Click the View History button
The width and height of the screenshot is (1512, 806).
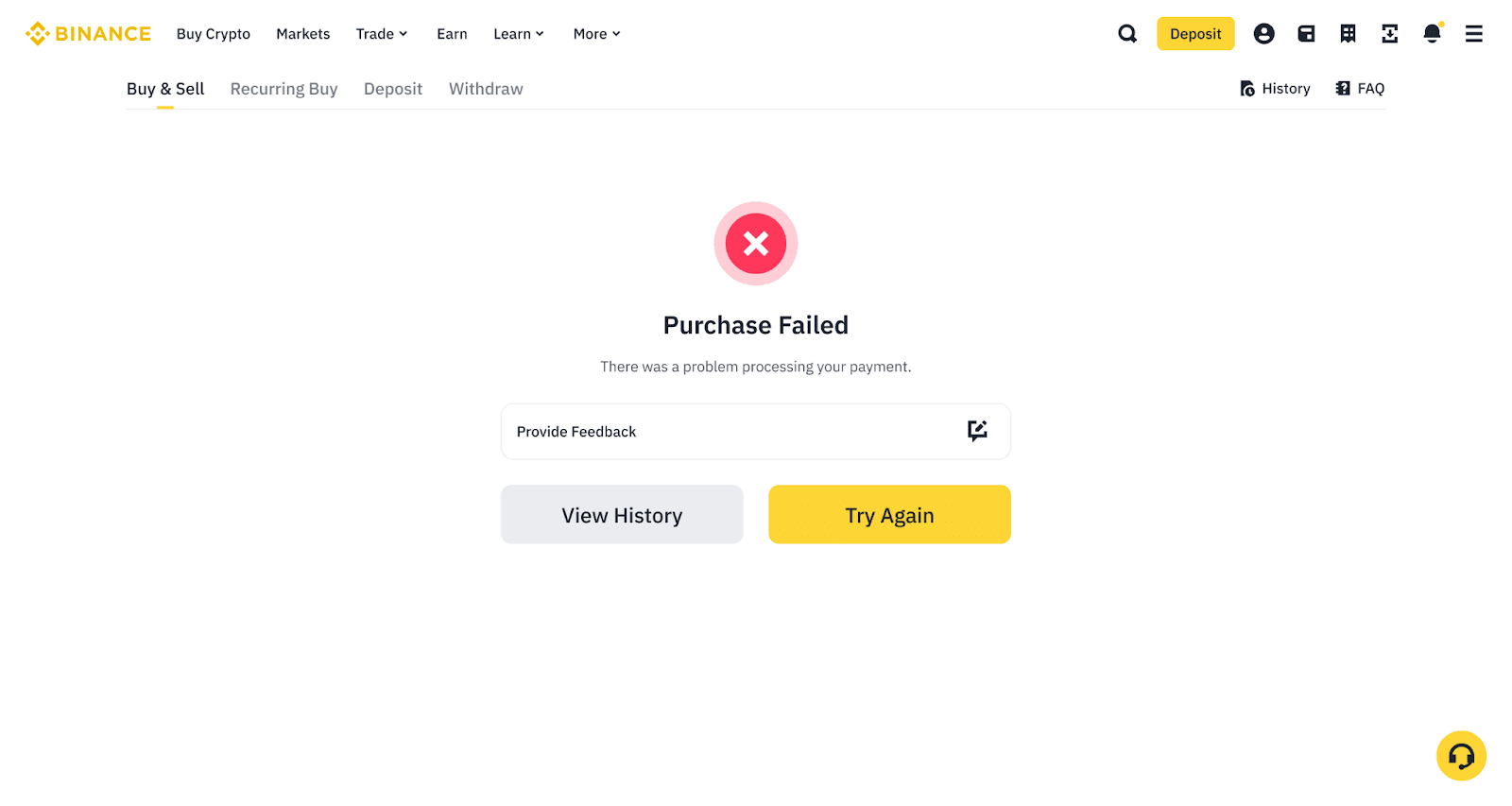[622, 515]
